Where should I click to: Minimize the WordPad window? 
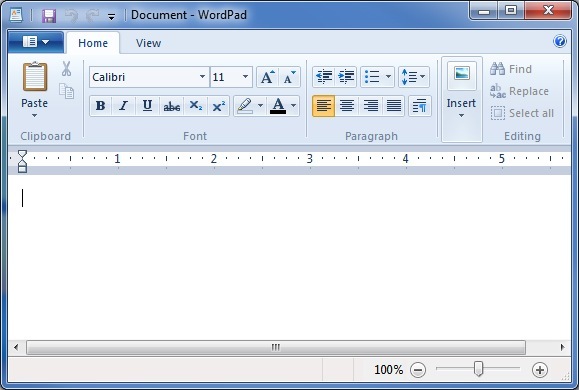[x=484, y=11]
